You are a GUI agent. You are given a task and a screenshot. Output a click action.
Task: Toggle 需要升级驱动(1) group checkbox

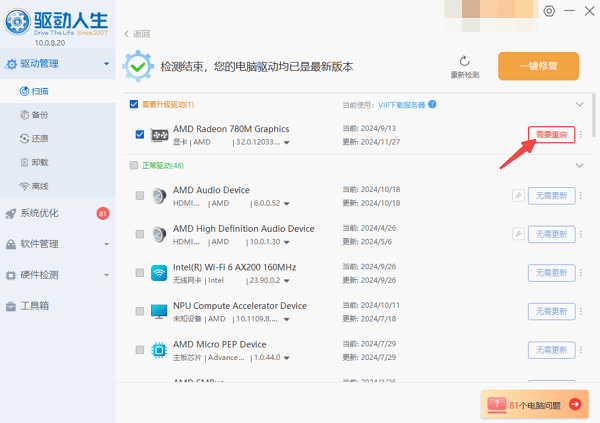(134, 104)
